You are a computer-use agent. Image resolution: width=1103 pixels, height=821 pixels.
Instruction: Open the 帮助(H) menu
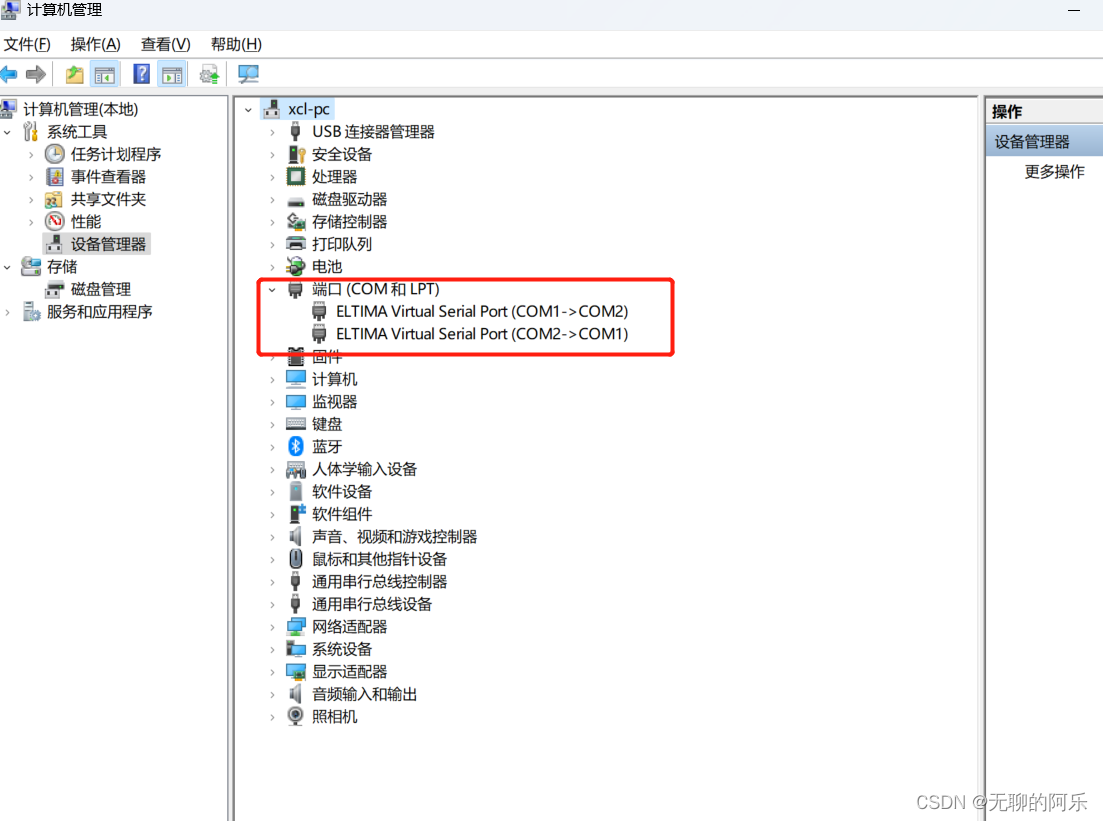tap(236, 44)
